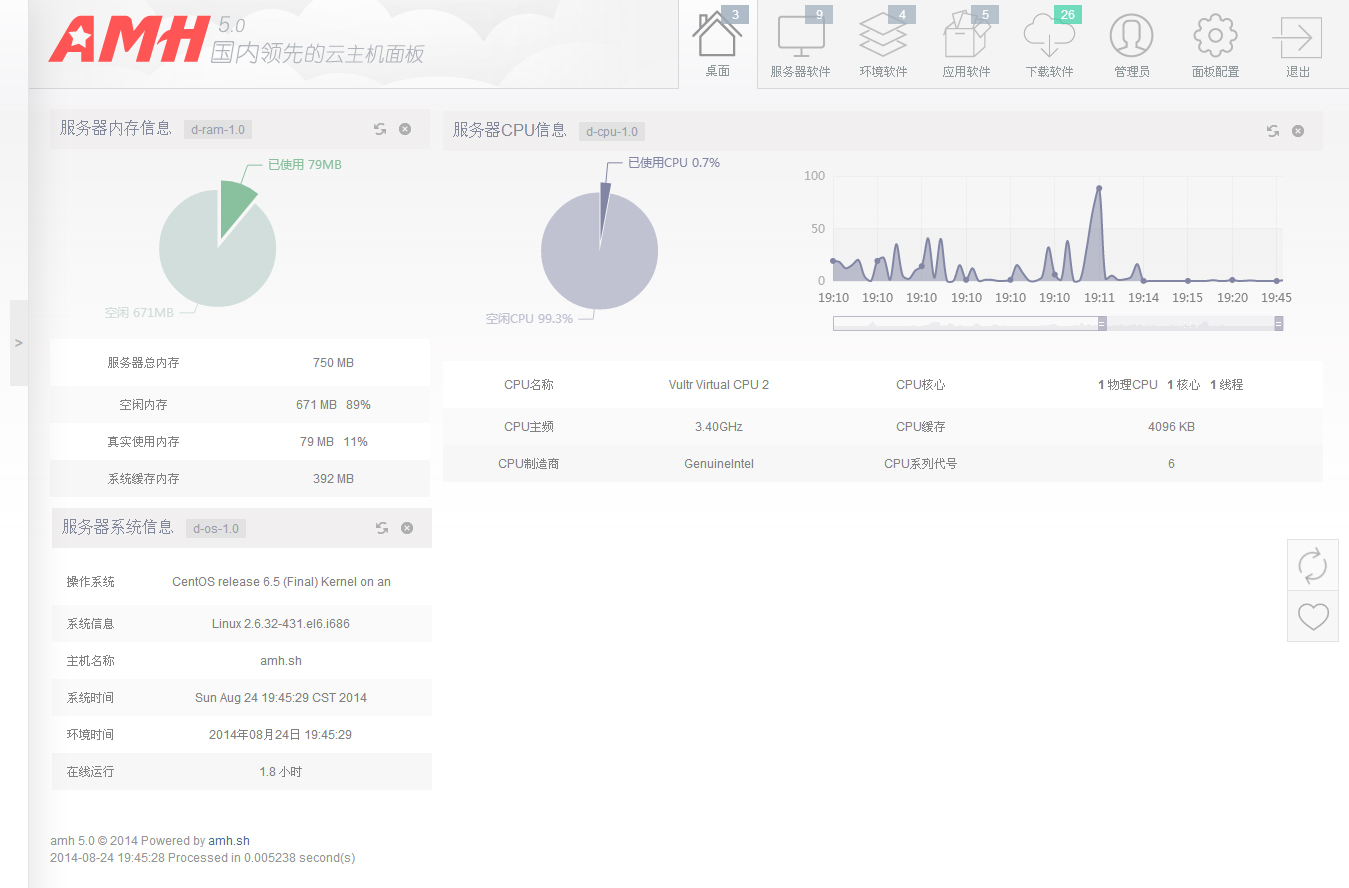Open the amh.sh link in the footer

(x=228, y=840)
